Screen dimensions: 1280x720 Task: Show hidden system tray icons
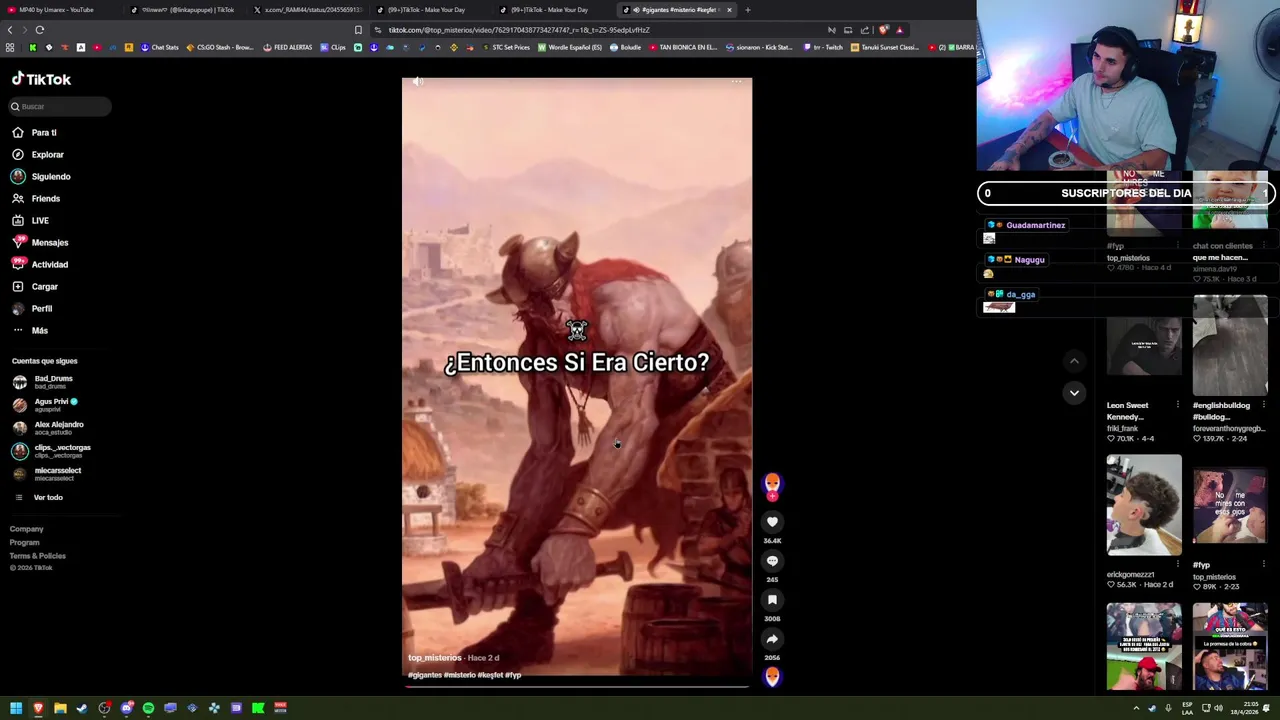coord(1136,708)
